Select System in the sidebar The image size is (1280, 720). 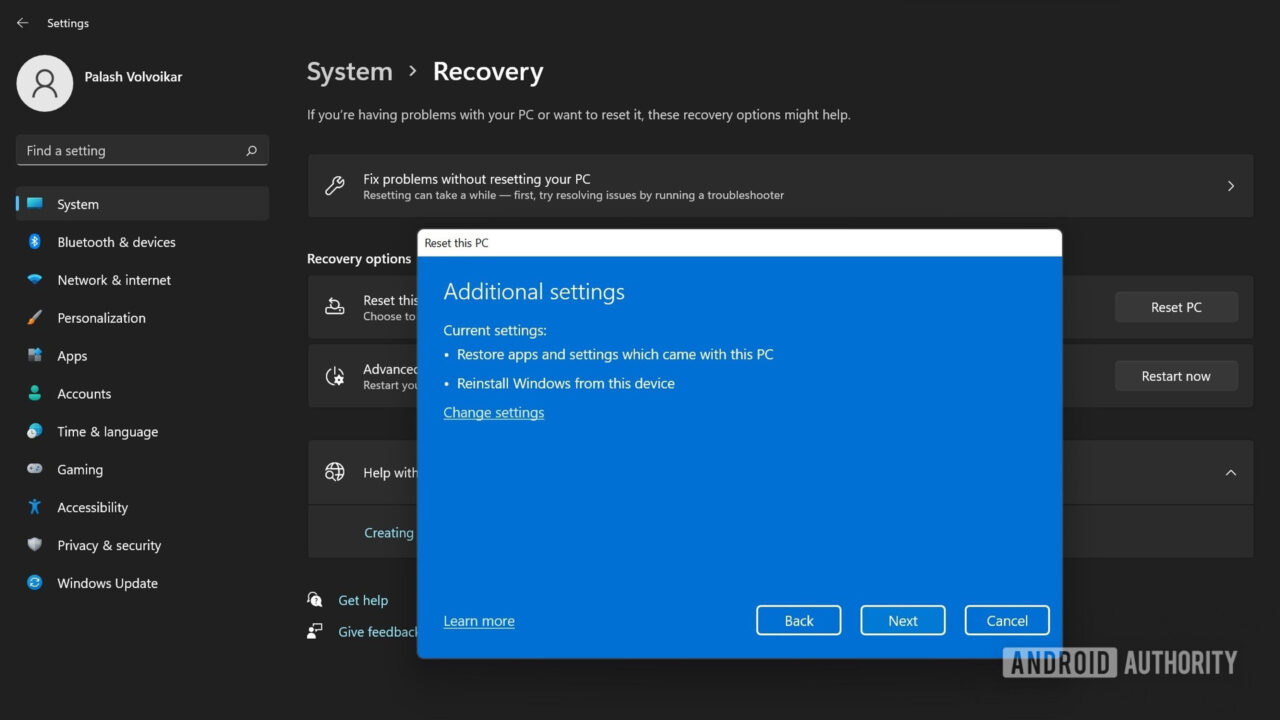pos(77,204)
